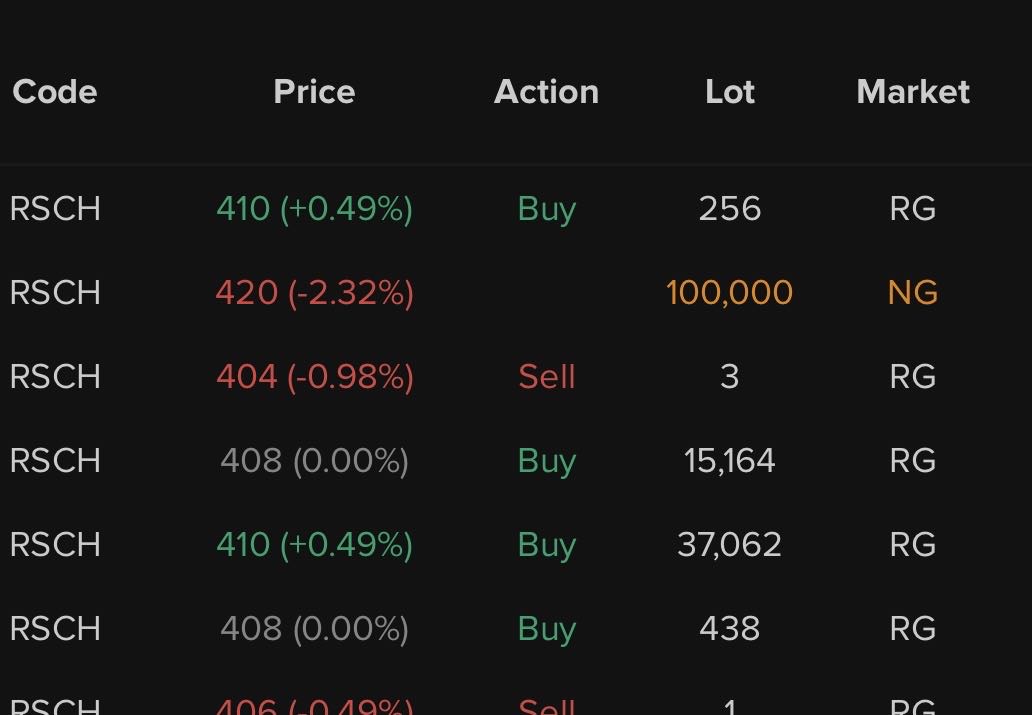1032x715 pixels.
Task: Click the 438 lot value
Action: click(730, 629)
